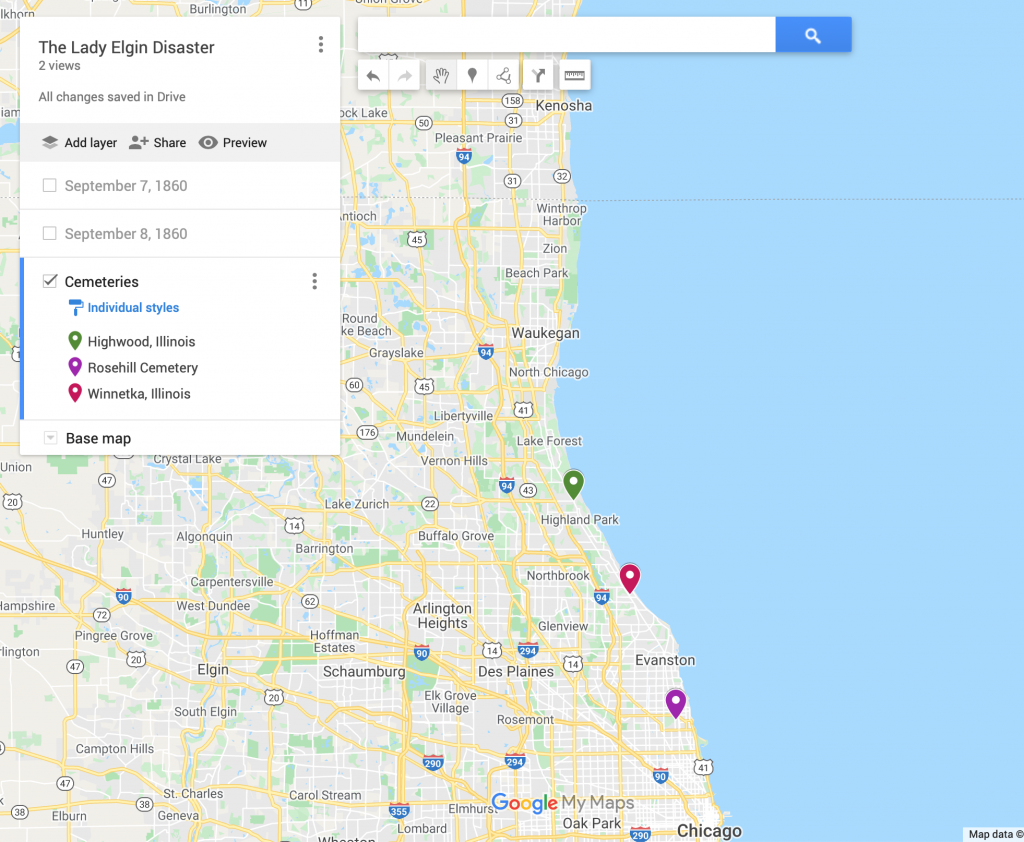1024x842 pixels.
Task: Click the Preview eye icon
Action: coord(208,142)
